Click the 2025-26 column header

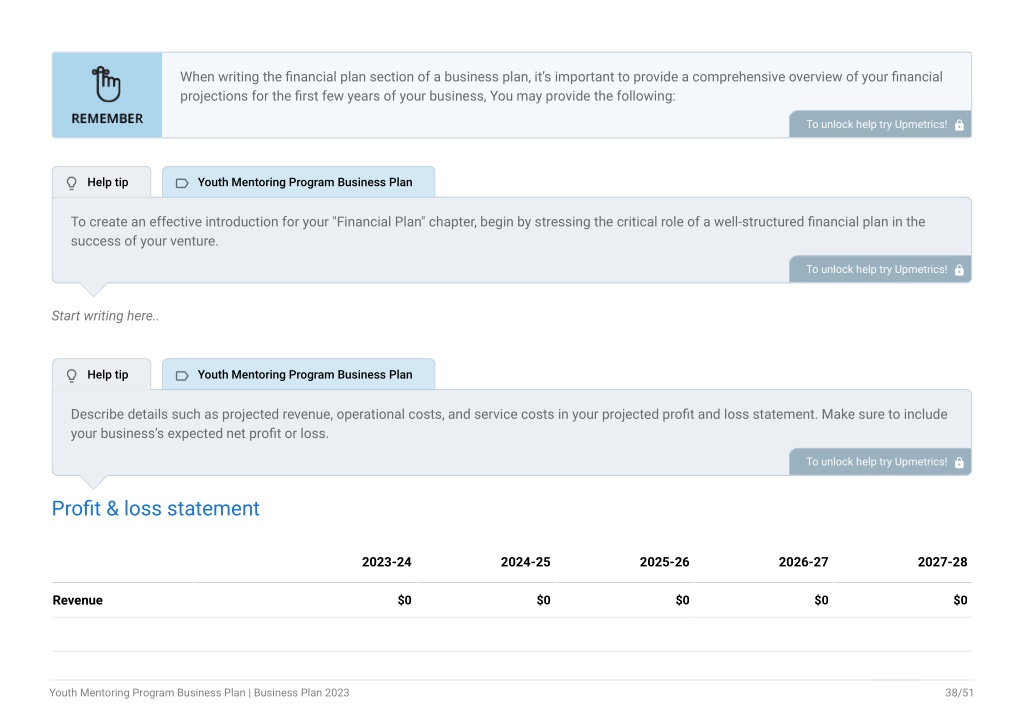tap(664, 562)
